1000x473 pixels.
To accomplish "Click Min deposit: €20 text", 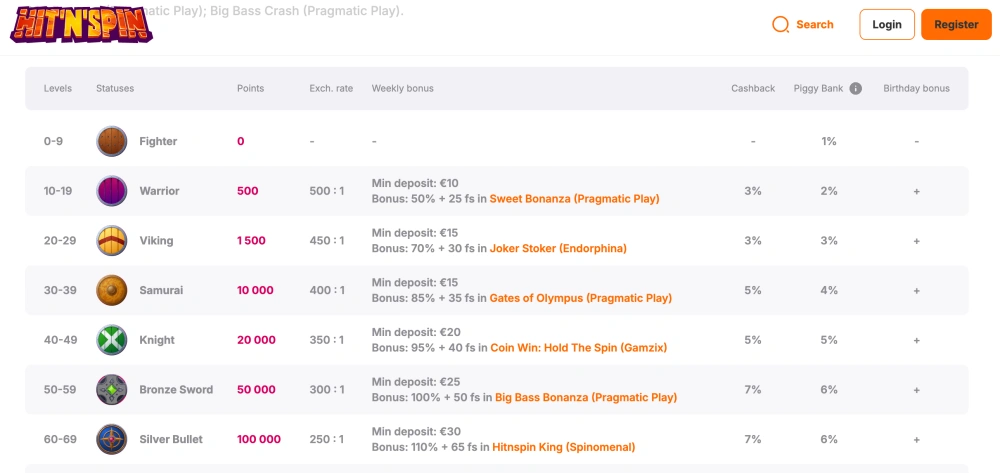I will (416, 333).
